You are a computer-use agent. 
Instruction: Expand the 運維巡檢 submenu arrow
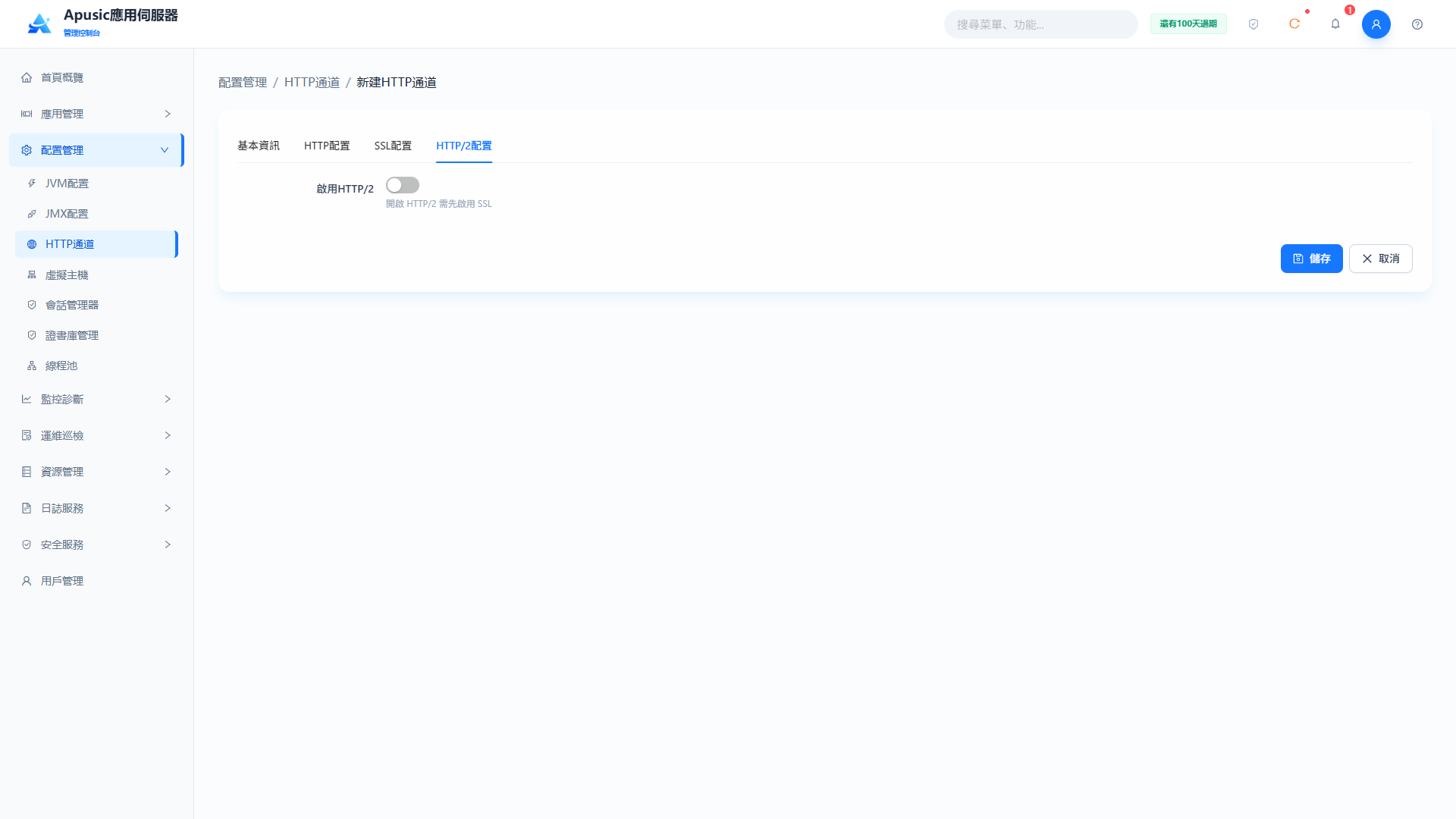coord(168,435)
